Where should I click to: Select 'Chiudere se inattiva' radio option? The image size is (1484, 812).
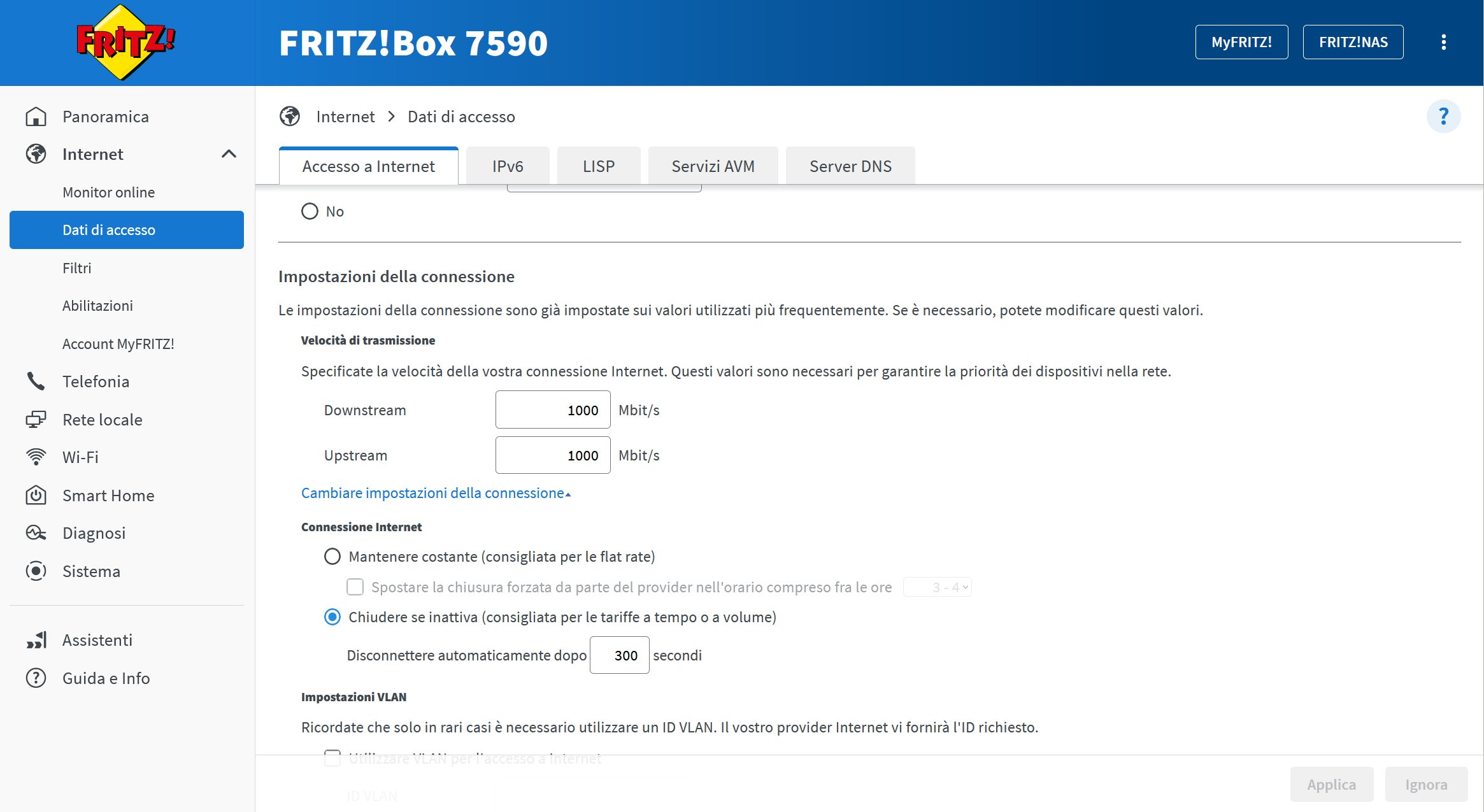[332, 617]
